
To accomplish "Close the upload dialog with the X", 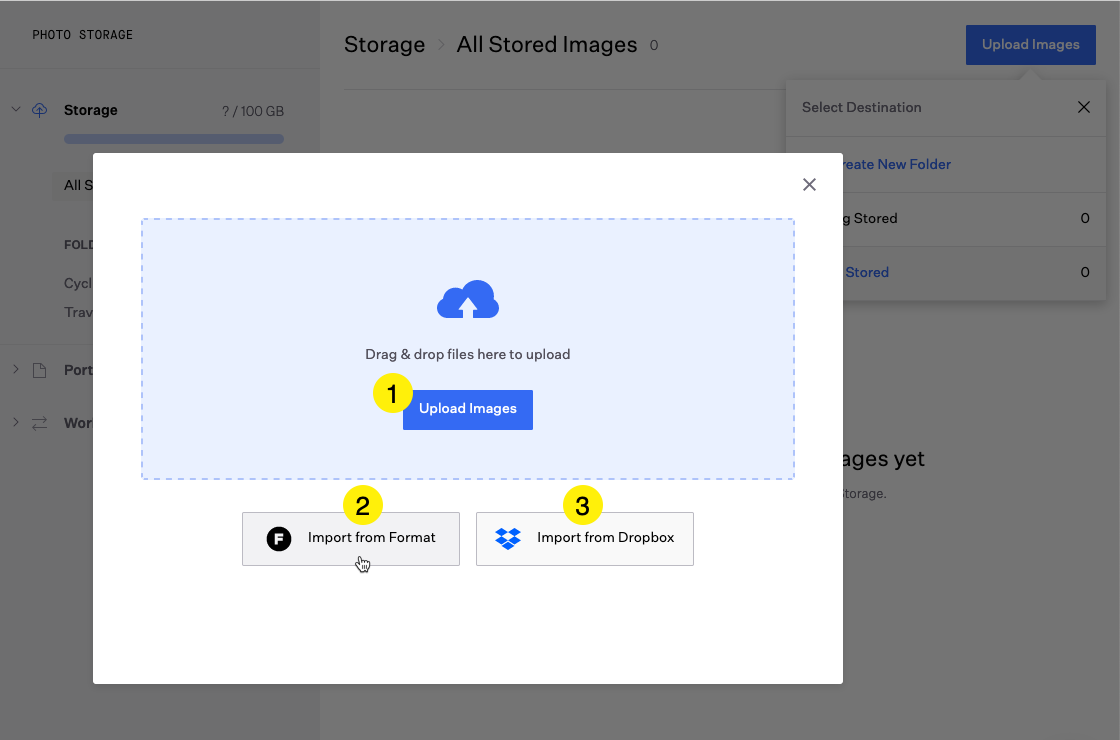I will coord(809,184).
